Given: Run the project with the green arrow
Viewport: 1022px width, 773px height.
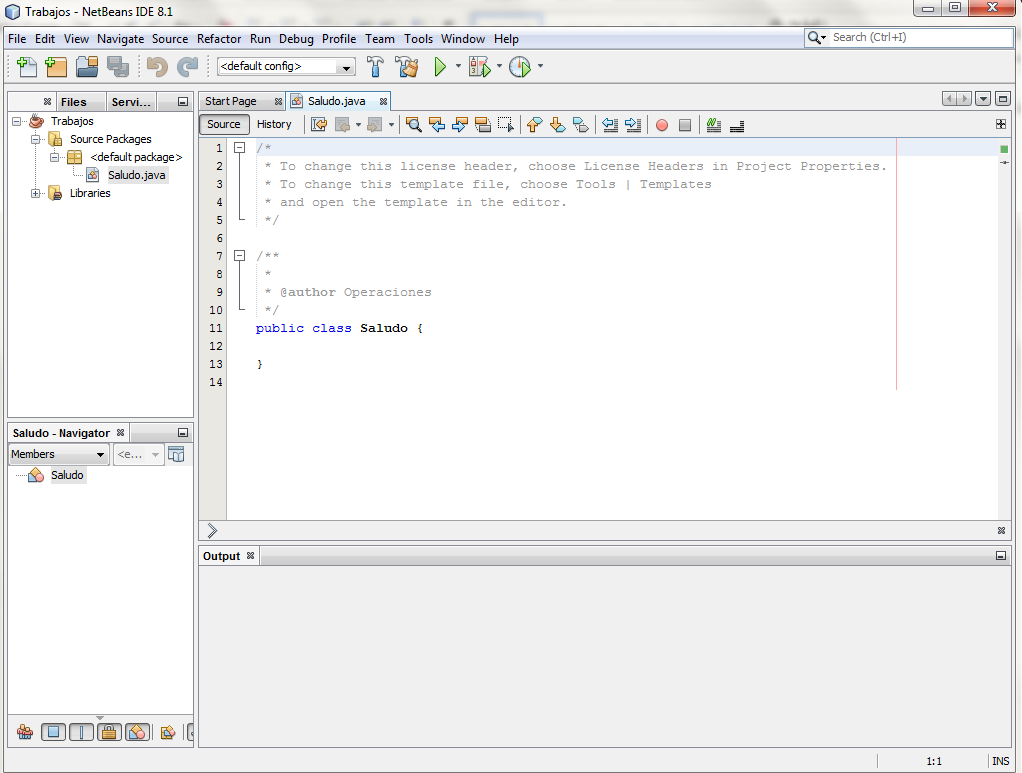Looking at the screenshot, I should pos(440,66).
